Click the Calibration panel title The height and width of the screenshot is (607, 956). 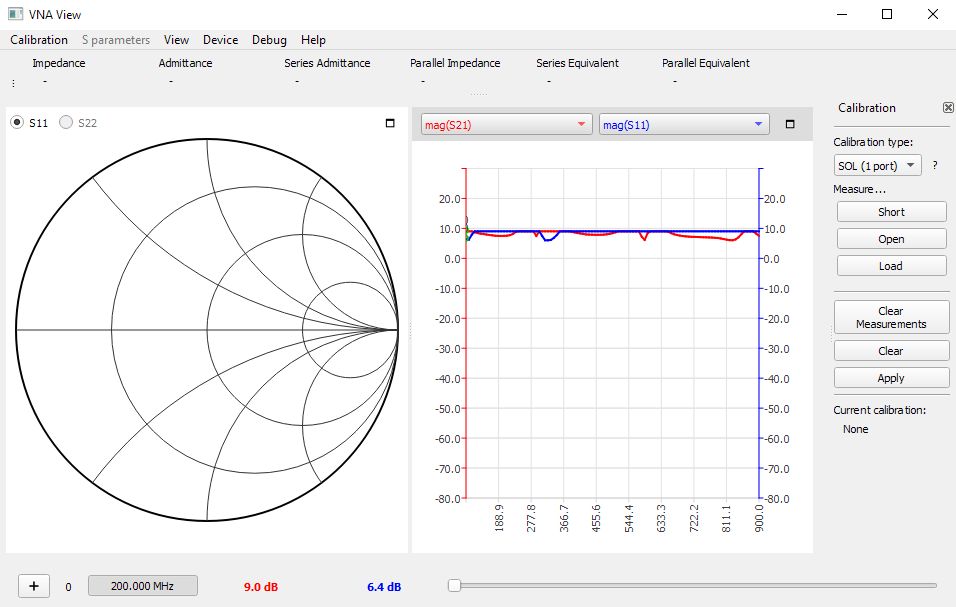(x=867, y=108)
